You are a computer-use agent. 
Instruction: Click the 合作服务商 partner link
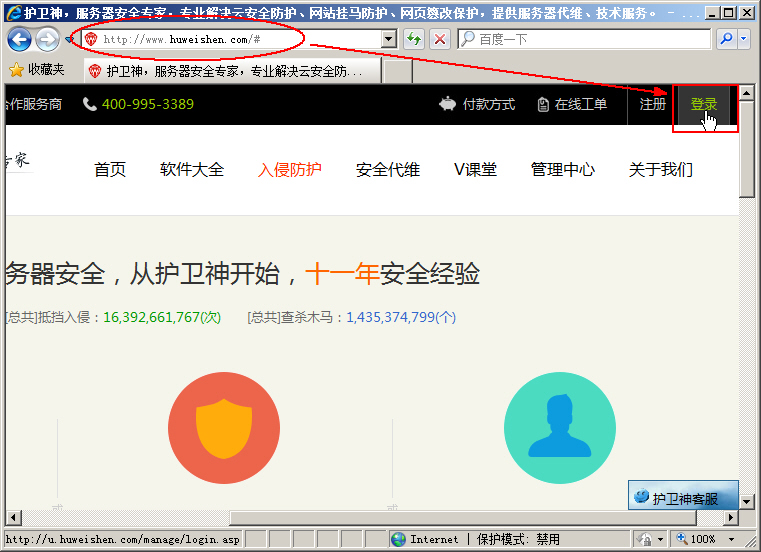point(34,104)
